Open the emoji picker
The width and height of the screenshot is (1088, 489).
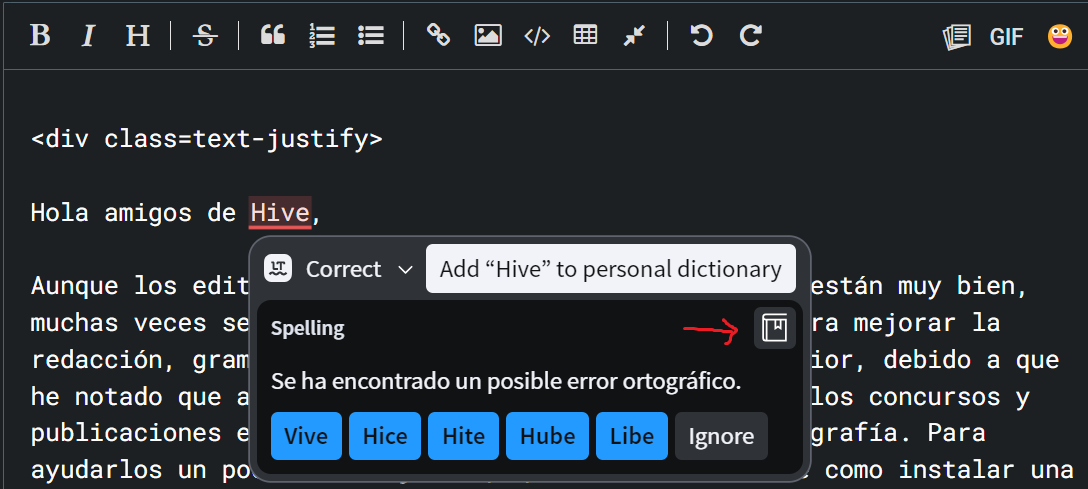[x=1060, y=36]
